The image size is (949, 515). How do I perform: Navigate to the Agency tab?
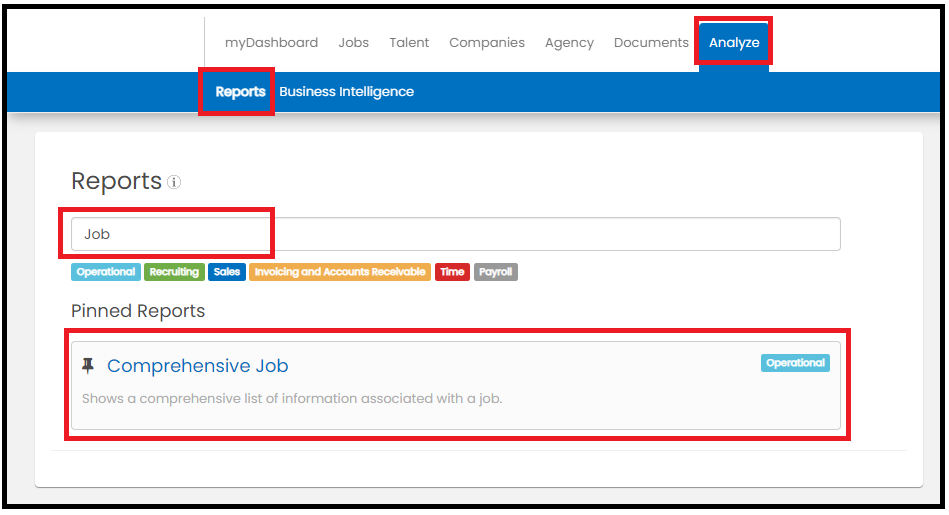(569, 43)
